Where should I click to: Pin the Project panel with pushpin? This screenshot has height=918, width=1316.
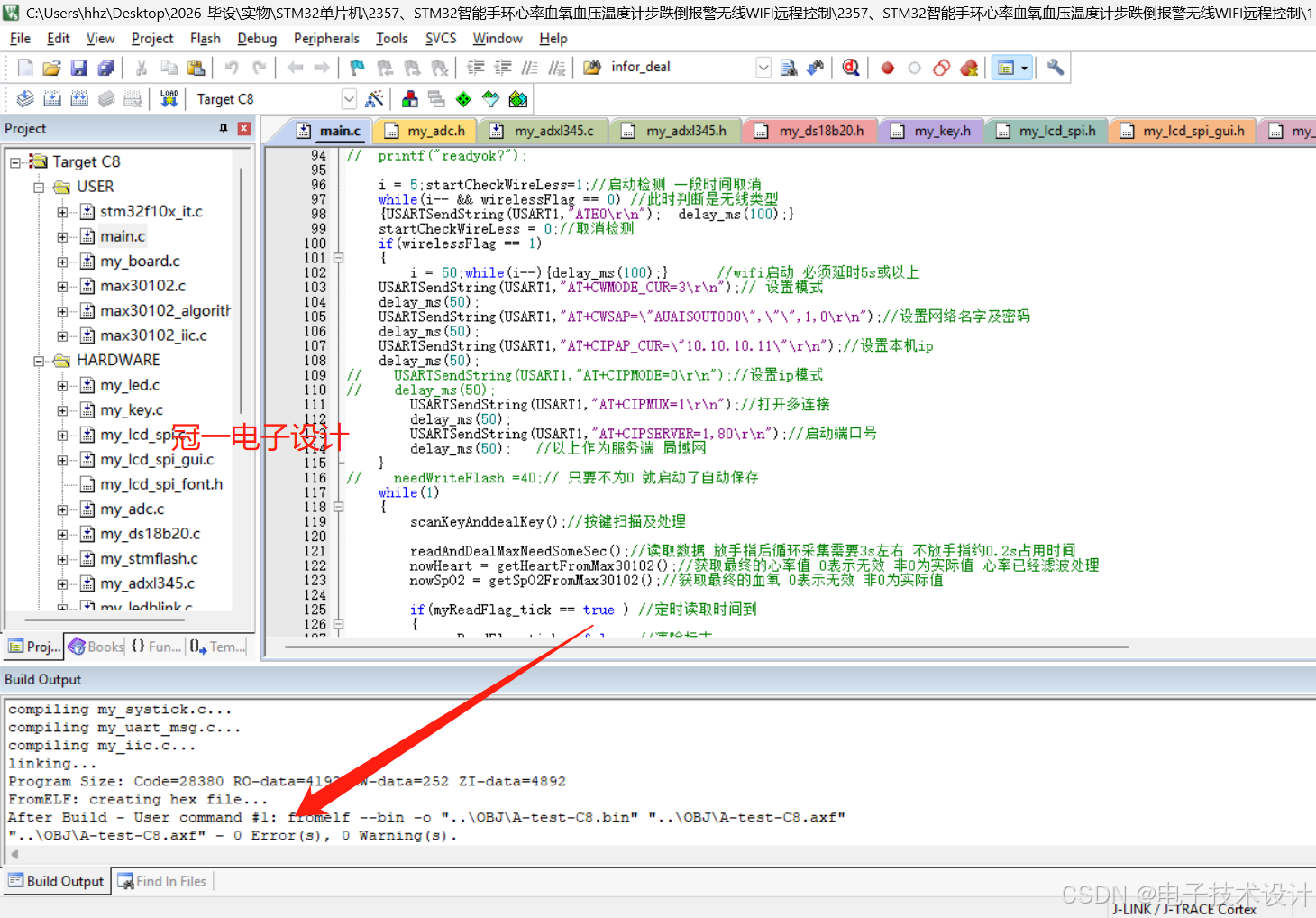coord(224,129)
